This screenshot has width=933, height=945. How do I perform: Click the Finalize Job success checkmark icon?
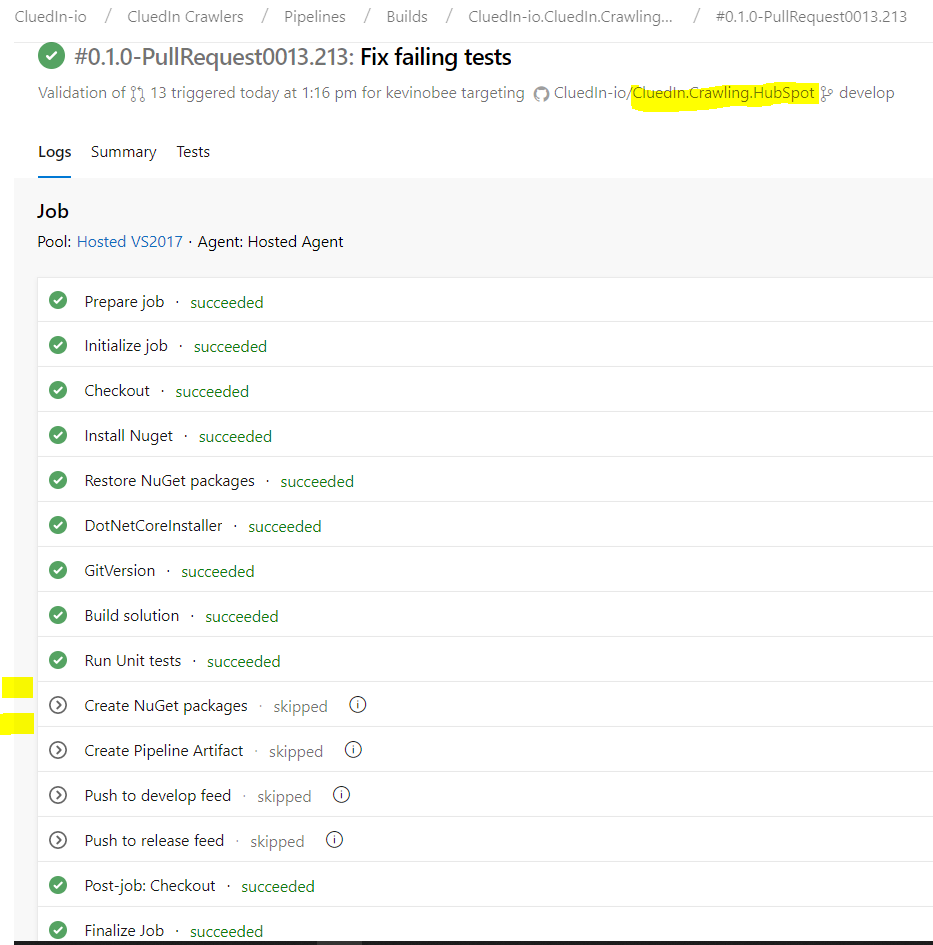point(58,930)
